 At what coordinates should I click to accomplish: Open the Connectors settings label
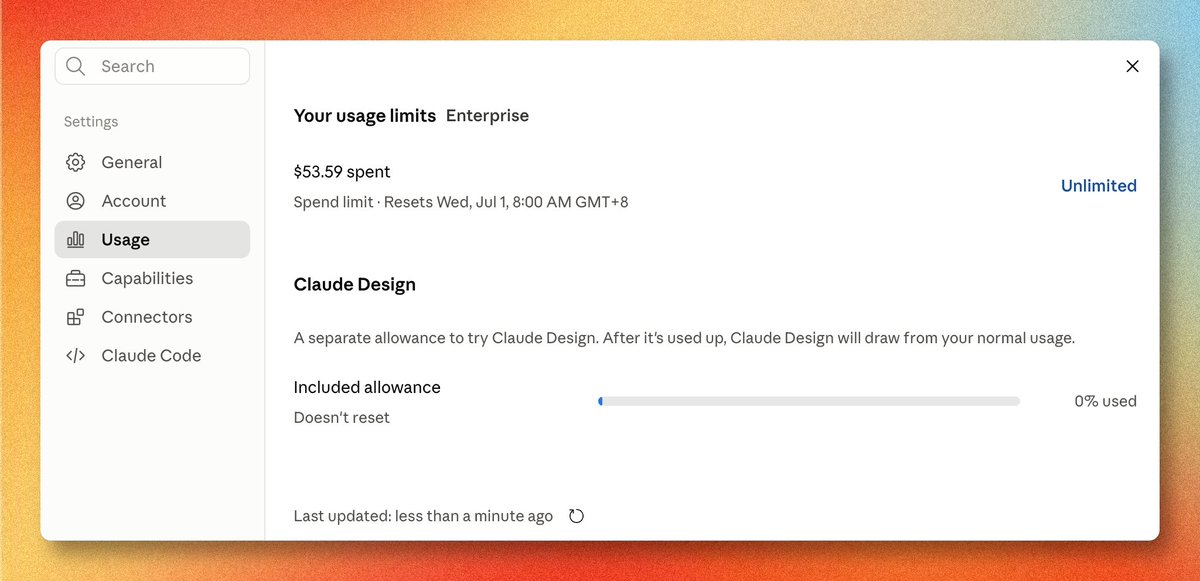pyautogui.click(x=146, y=317)
